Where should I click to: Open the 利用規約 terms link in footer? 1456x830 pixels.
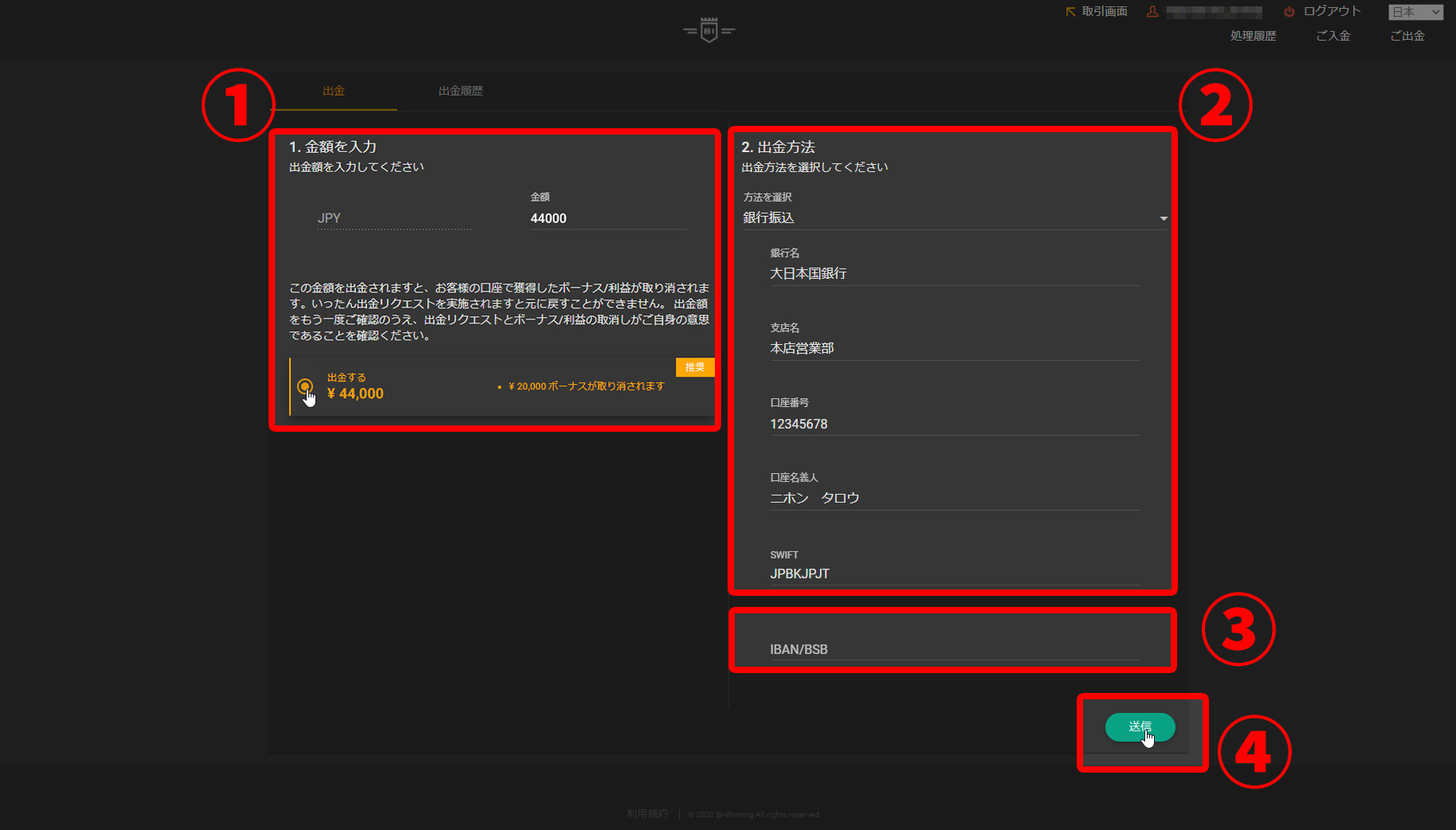pos(647,814)
